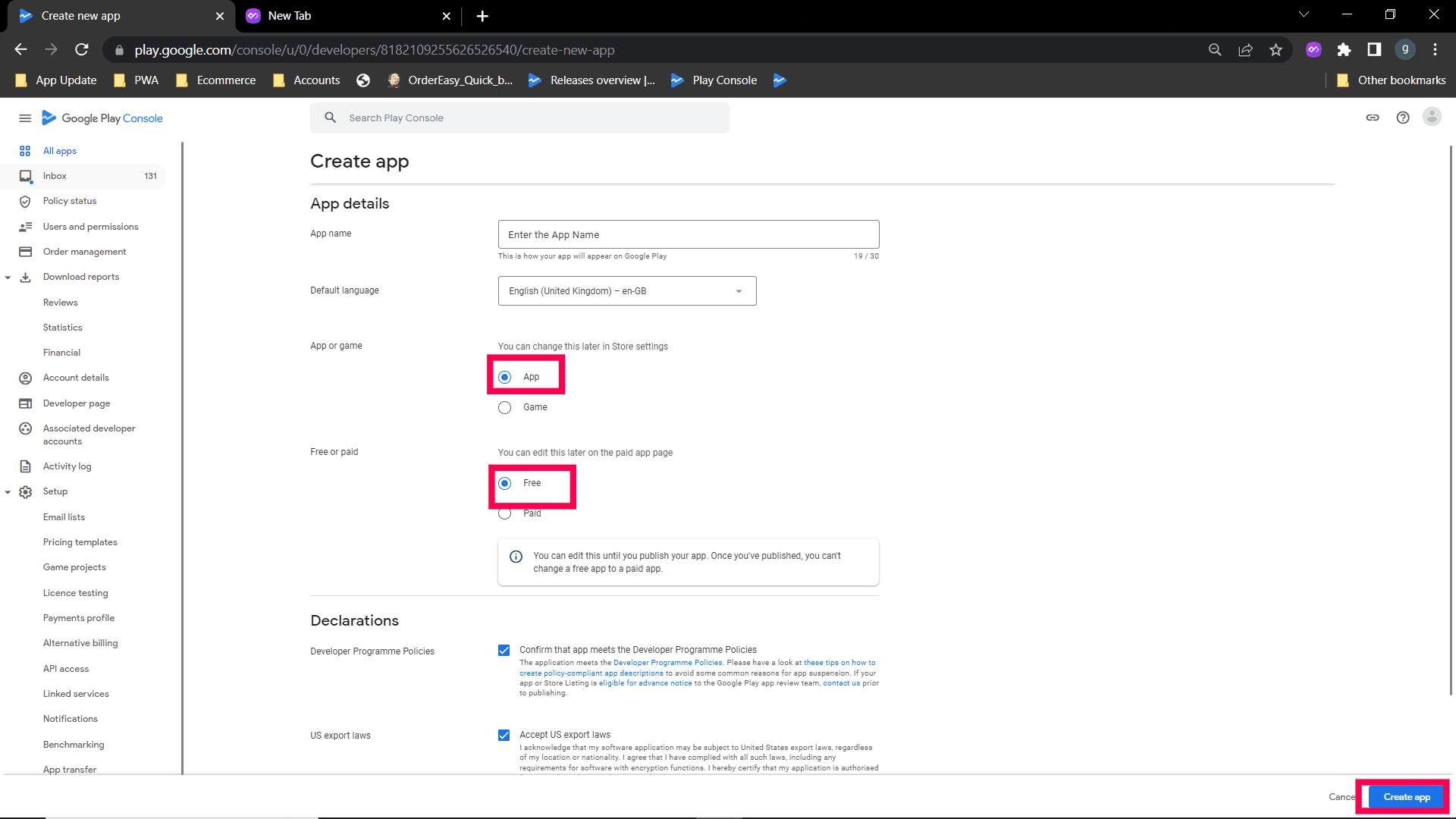The width and height of the screenshot is (1456, 819).
Task: Click the Inbox sidebar icon
Action: tap(25, 176)
